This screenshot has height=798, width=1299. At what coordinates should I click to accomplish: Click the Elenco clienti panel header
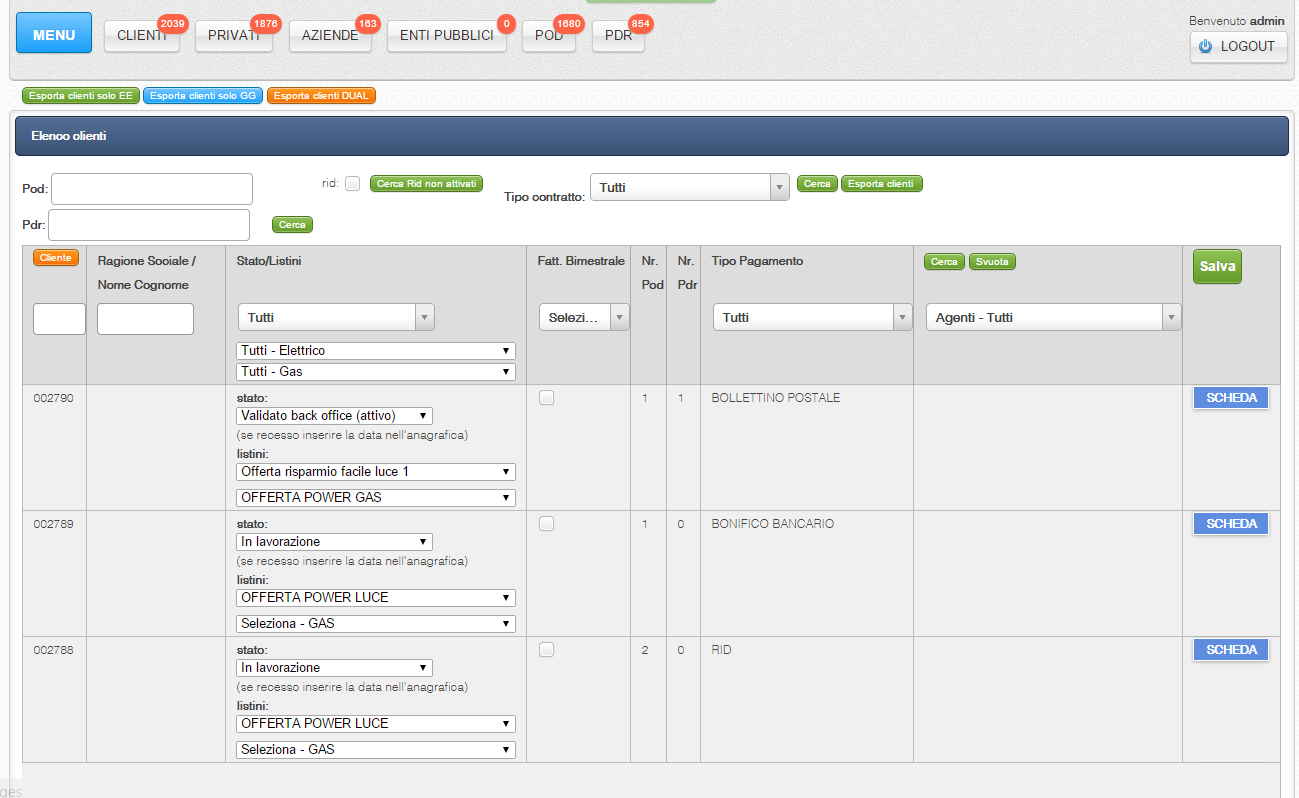[652, 136]
